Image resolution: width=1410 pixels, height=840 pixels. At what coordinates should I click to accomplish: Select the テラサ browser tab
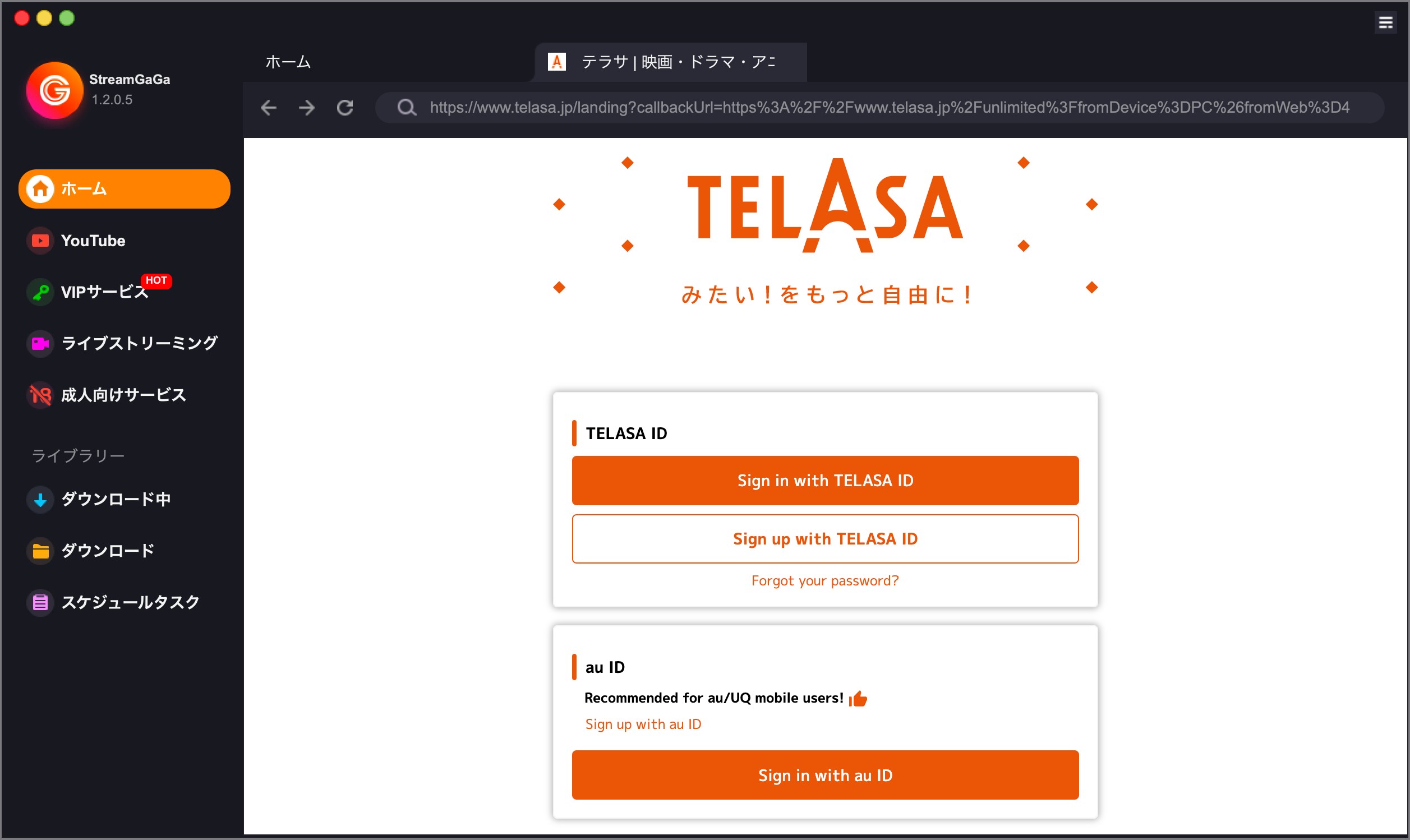[x=671, y=62]
